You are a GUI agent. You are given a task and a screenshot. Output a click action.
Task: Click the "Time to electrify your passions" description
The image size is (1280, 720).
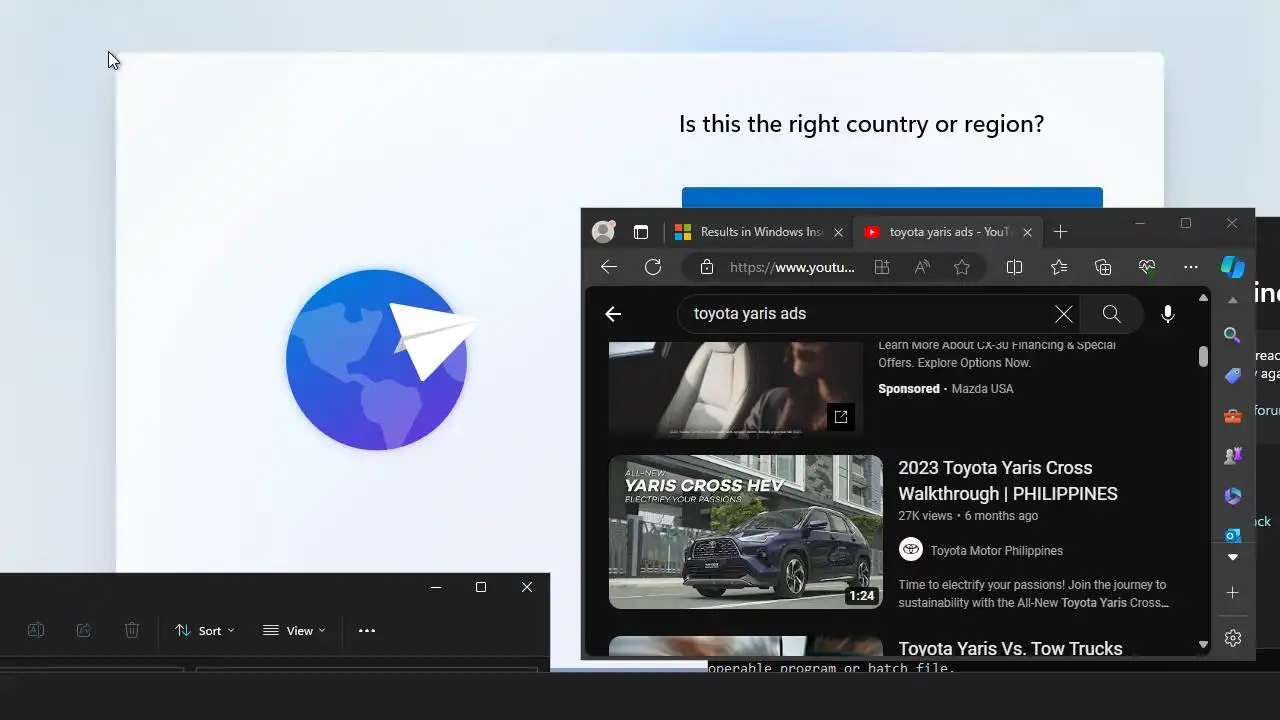[x=1034, y=594]
